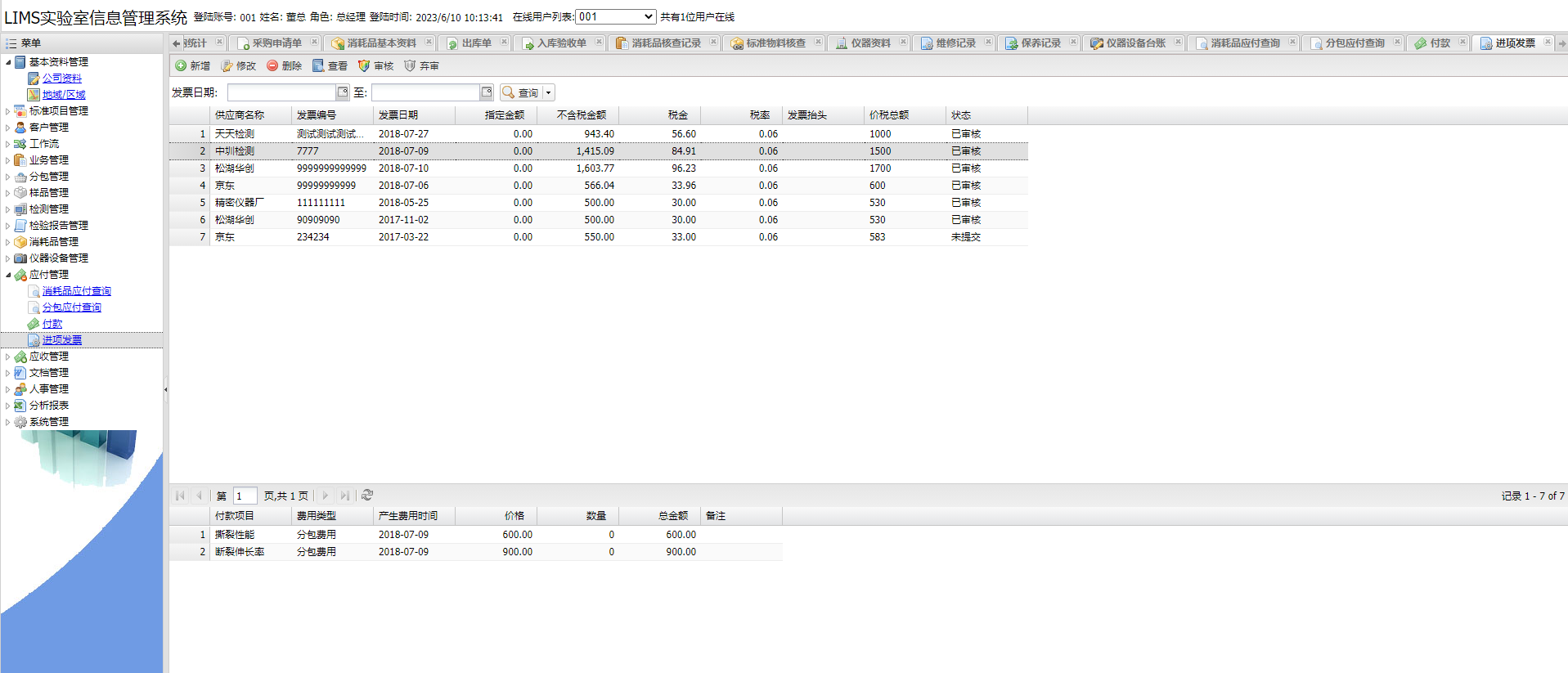
Task: Open the 地域/区域 link
Action: tap(64, 95)
